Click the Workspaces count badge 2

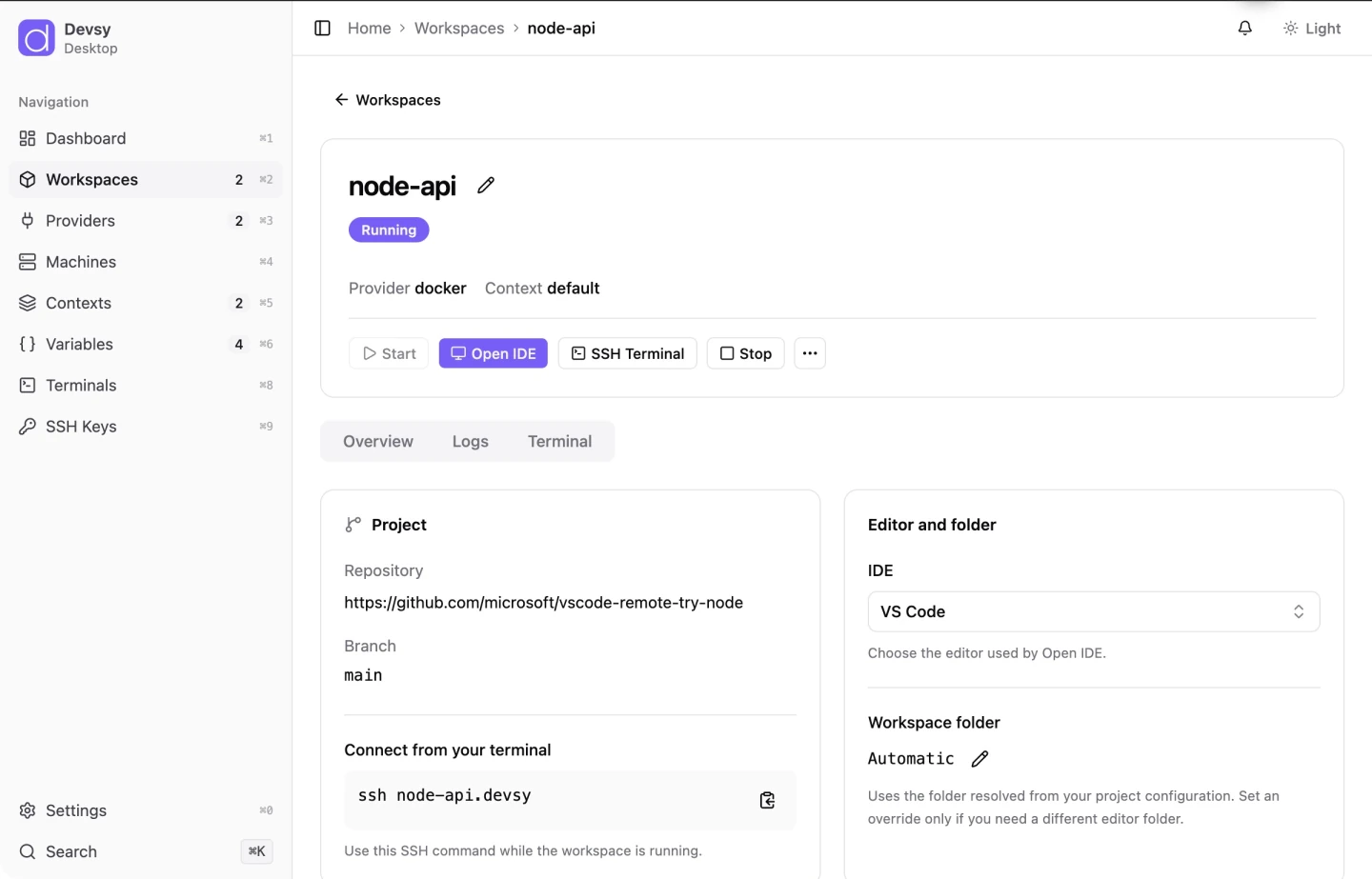point(239,180)
